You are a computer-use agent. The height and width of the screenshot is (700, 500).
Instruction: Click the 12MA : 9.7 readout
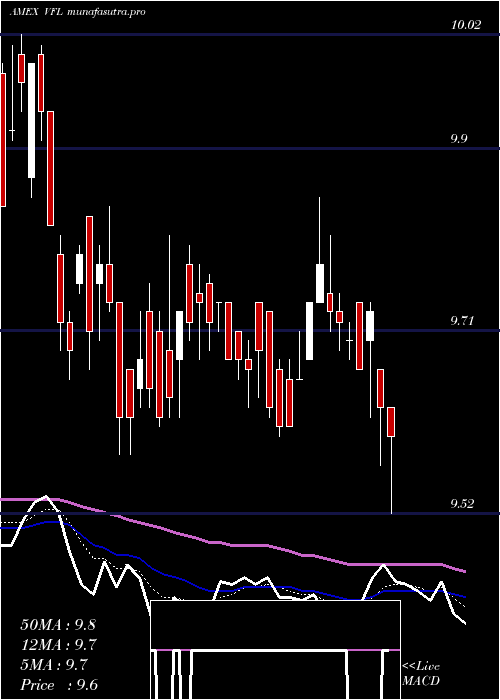coord(59,645)
